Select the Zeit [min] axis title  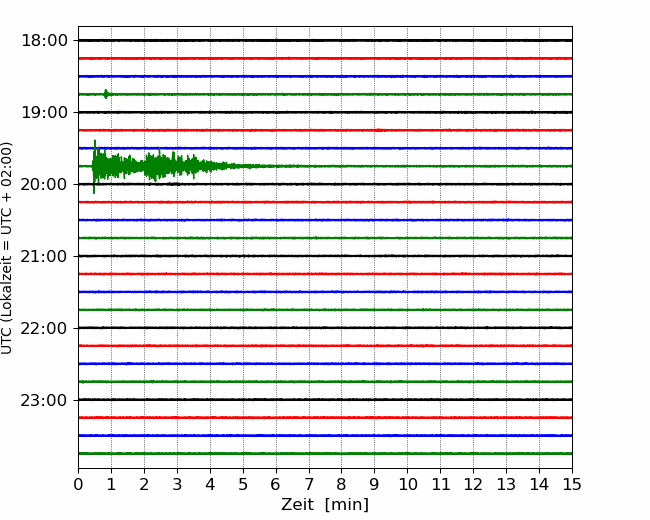pos(325,505)
